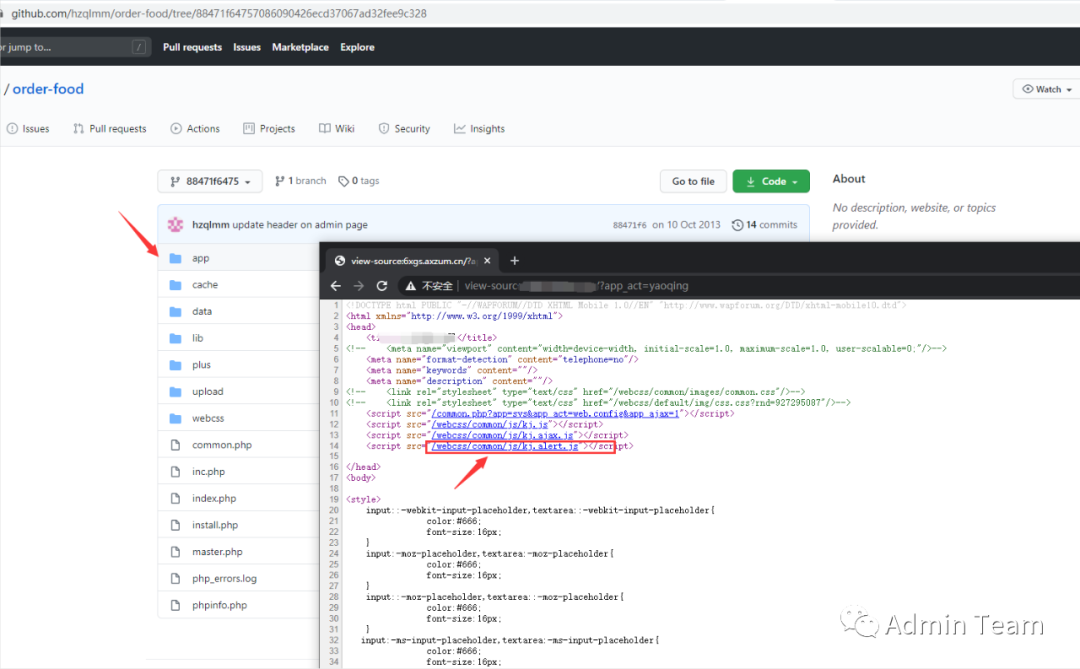
Task: Click the not-secure warning icon
Action: 411,286
